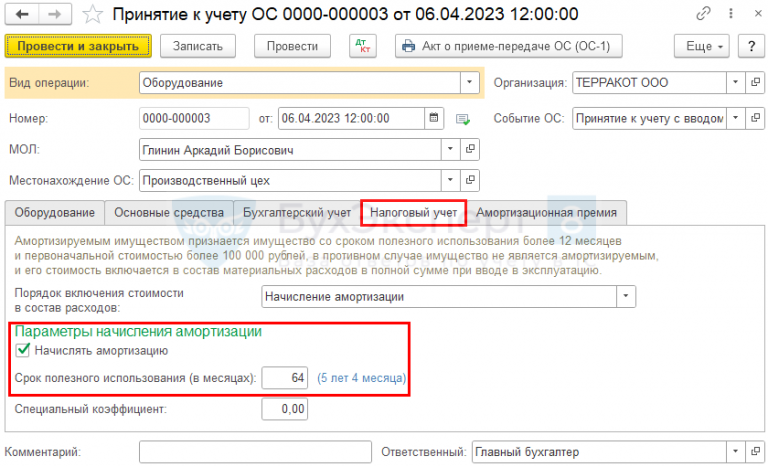The image size is (768, 467).
Task: Switch to Оборудование tab
Action: click(x=54, y=213)
